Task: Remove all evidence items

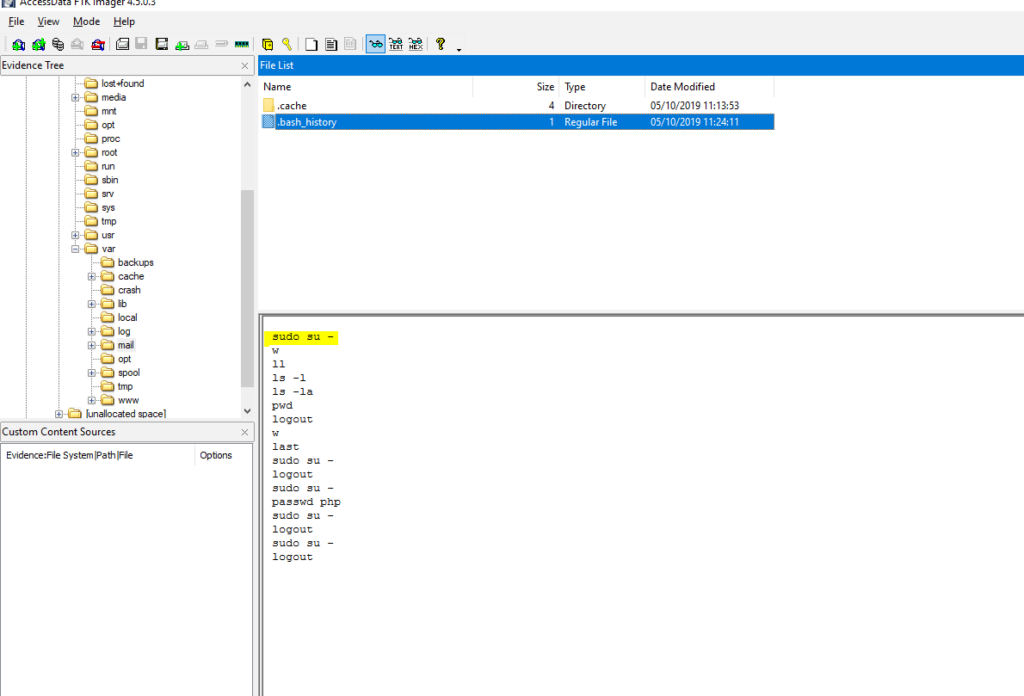Action: 96,44
